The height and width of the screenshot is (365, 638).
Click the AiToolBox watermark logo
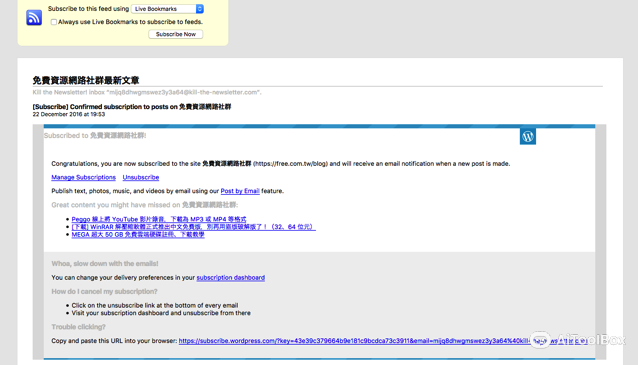[578, 340]
